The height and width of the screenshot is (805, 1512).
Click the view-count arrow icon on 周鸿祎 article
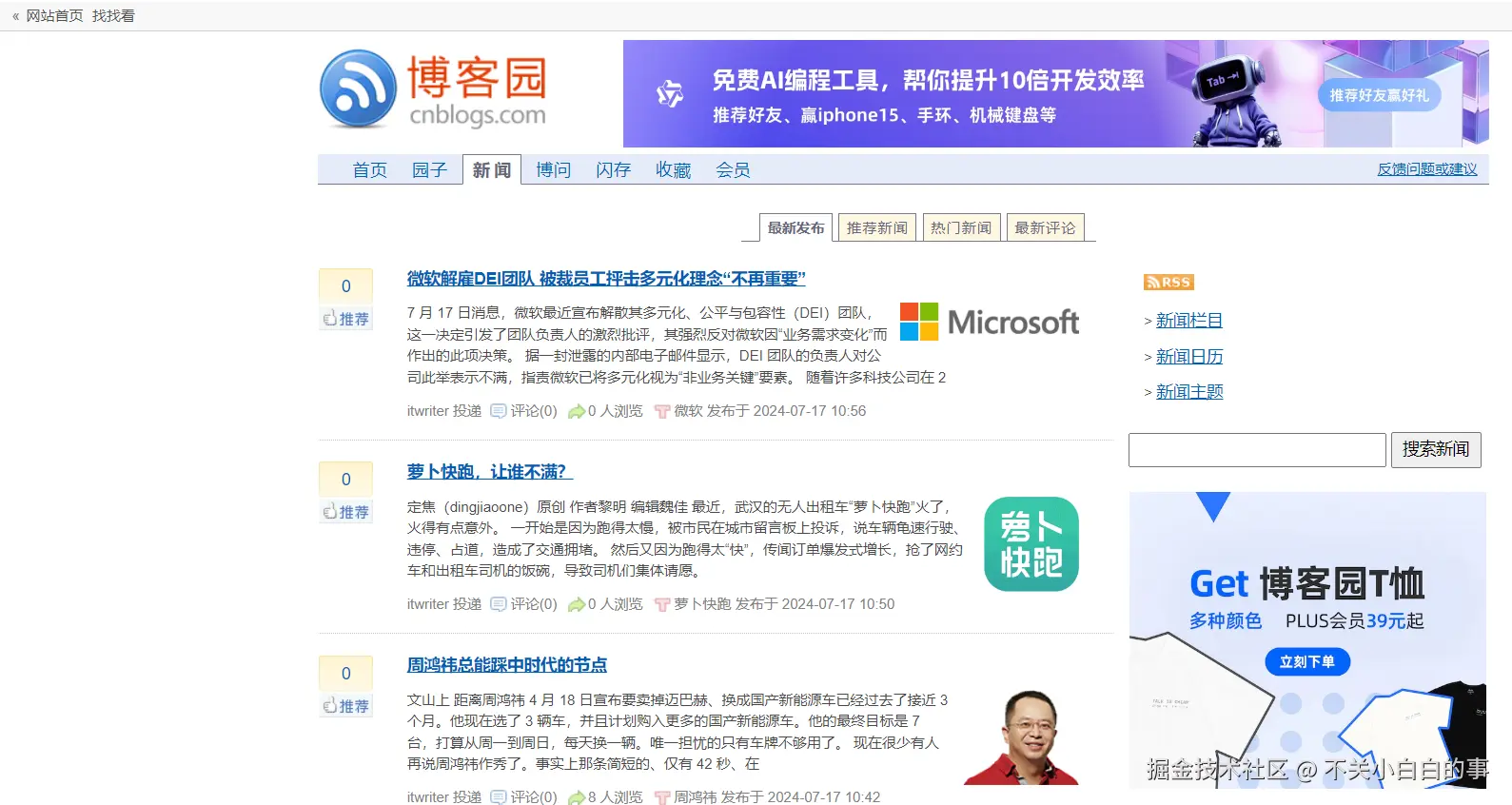coord(576,797)
